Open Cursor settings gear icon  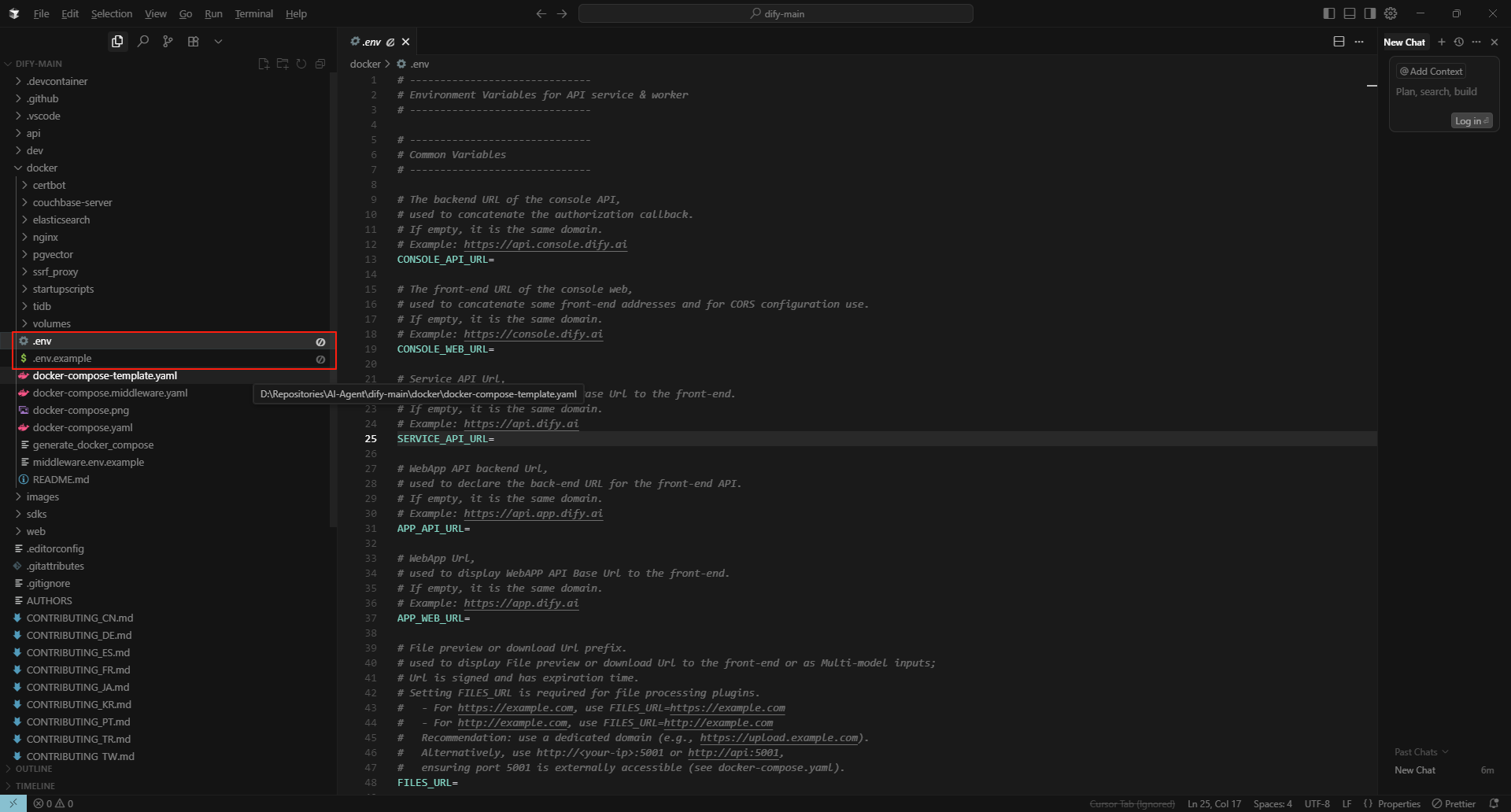(x=1391, y=13)
